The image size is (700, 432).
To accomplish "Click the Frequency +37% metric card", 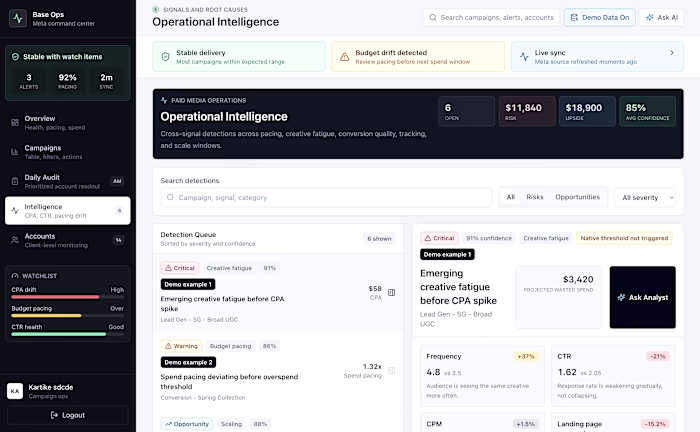I will (482, 376).
